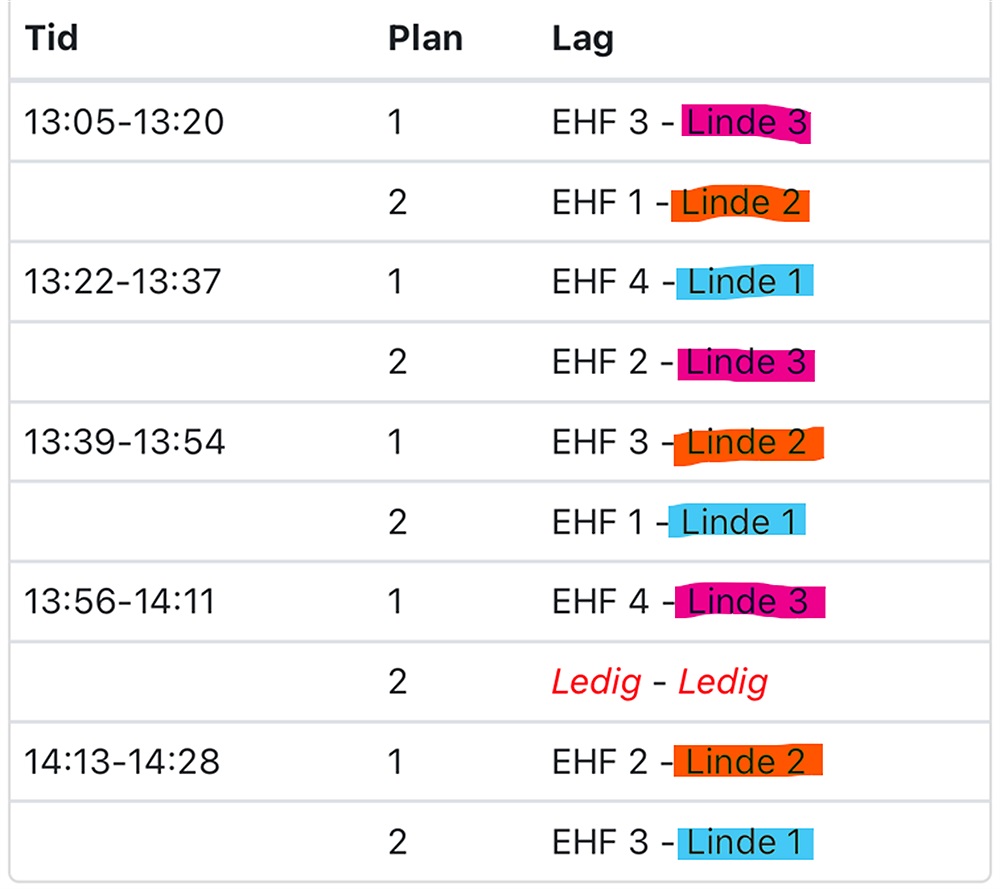Click the 13:39-13:54 time cell
1000x889 pixels.
[x=124, y=442]
